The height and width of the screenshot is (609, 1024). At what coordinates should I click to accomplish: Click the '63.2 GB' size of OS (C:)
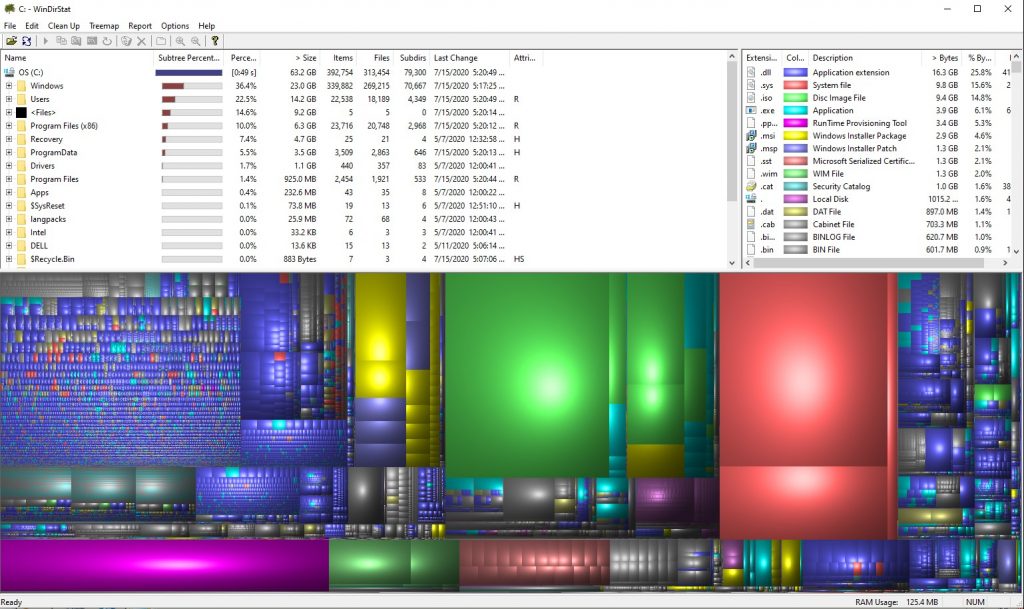(303, 72)
